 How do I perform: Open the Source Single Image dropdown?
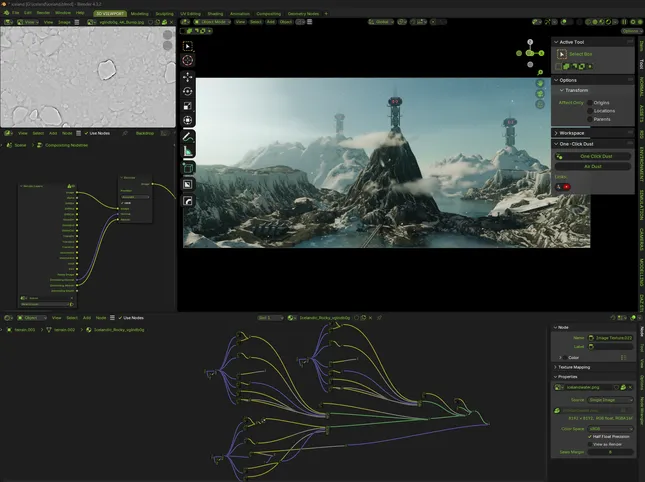click(x=610, y=400)
